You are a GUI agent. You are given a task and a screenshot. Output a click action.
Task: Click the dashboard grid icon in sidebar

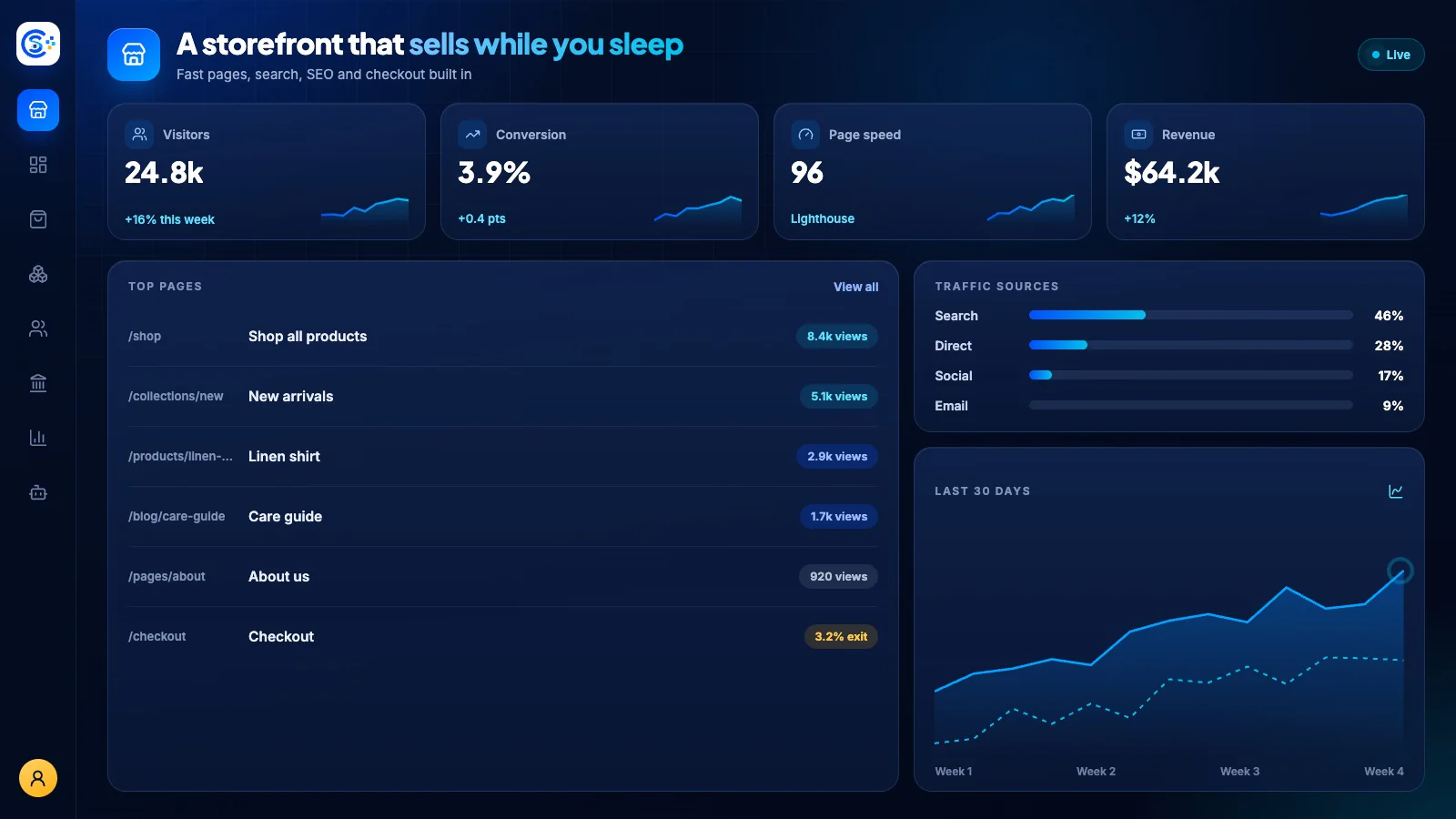(38, 165)
